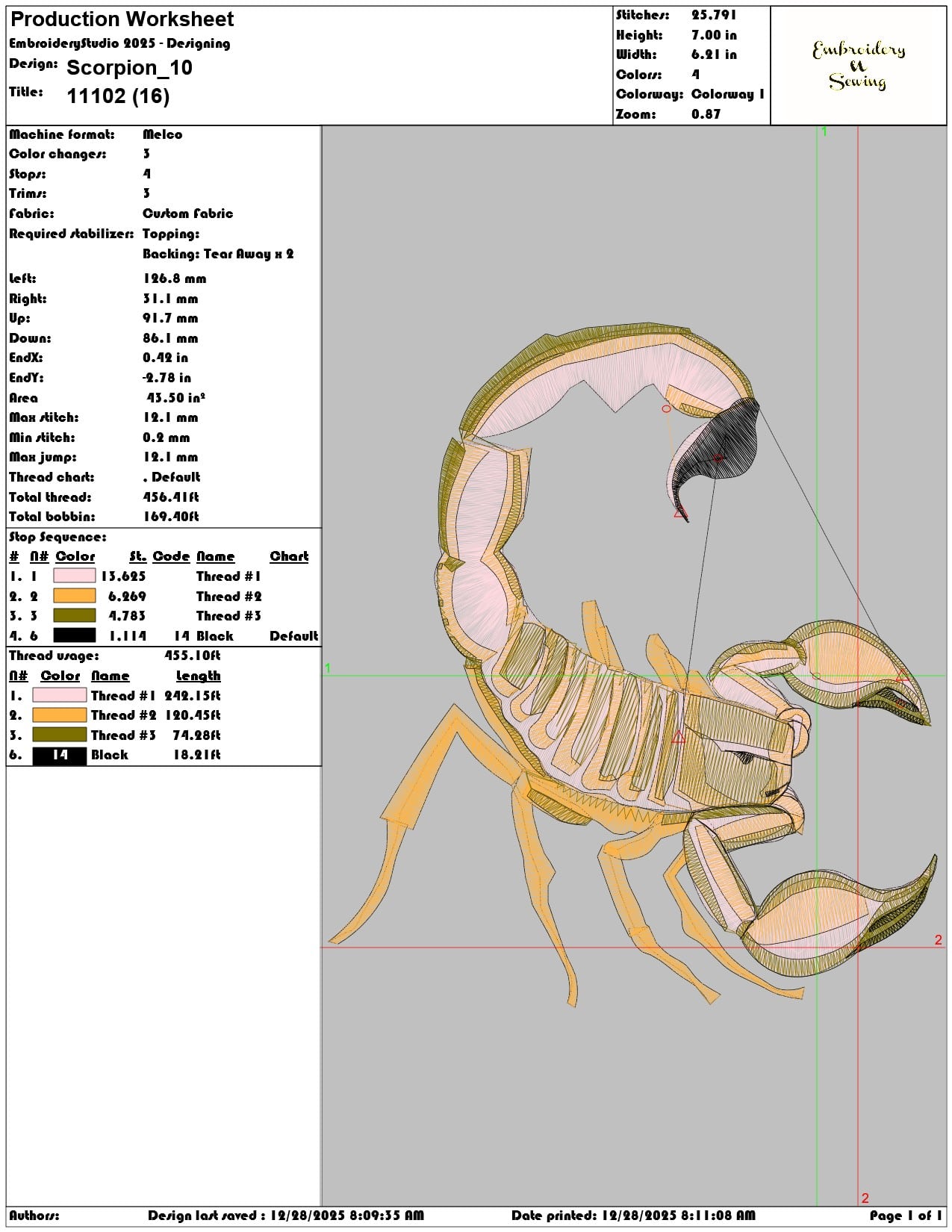Screen dimensions: 952x1232
Task: Click the Max stitch value '12.1 mm'
Action: click(170, 417)
